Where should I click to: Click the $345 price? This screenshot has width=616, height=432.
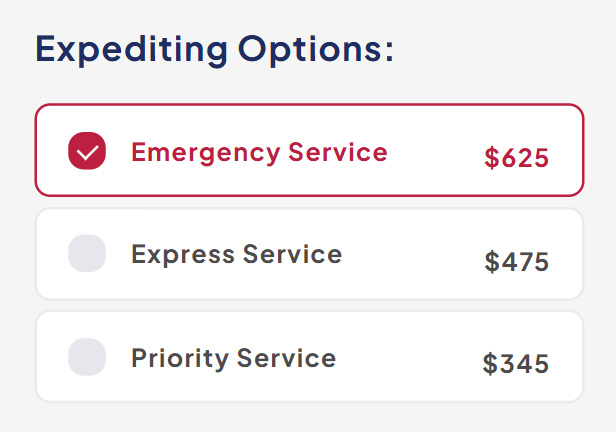click(x=516, y=364)
